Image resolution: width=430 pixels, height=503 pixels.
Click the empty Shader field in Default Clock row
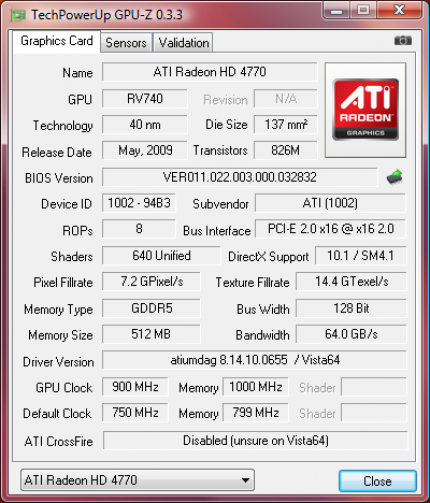coord(374,413)
